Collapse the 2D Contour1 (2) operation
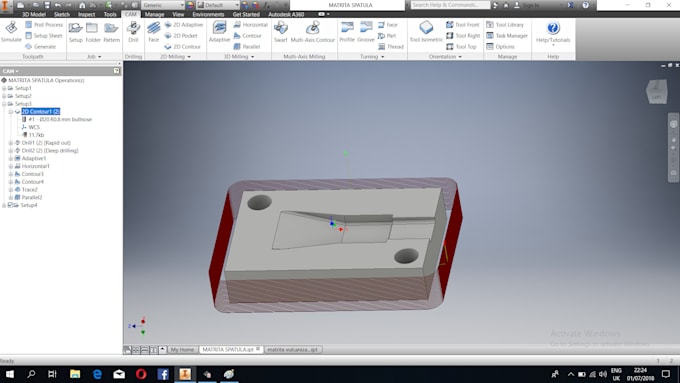Viewport: 680px width, 383px height. click(x=11, y=111)
